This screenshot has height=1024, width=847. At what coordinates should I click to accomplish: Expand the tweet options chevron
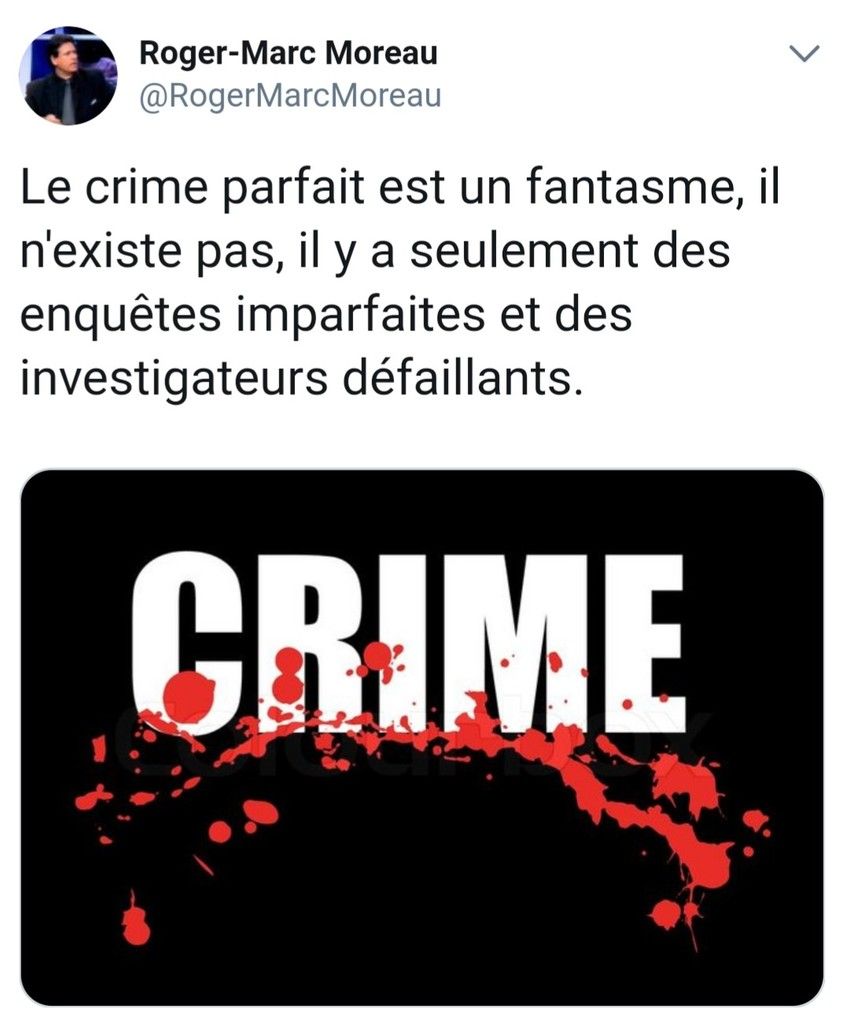[804, 54]
